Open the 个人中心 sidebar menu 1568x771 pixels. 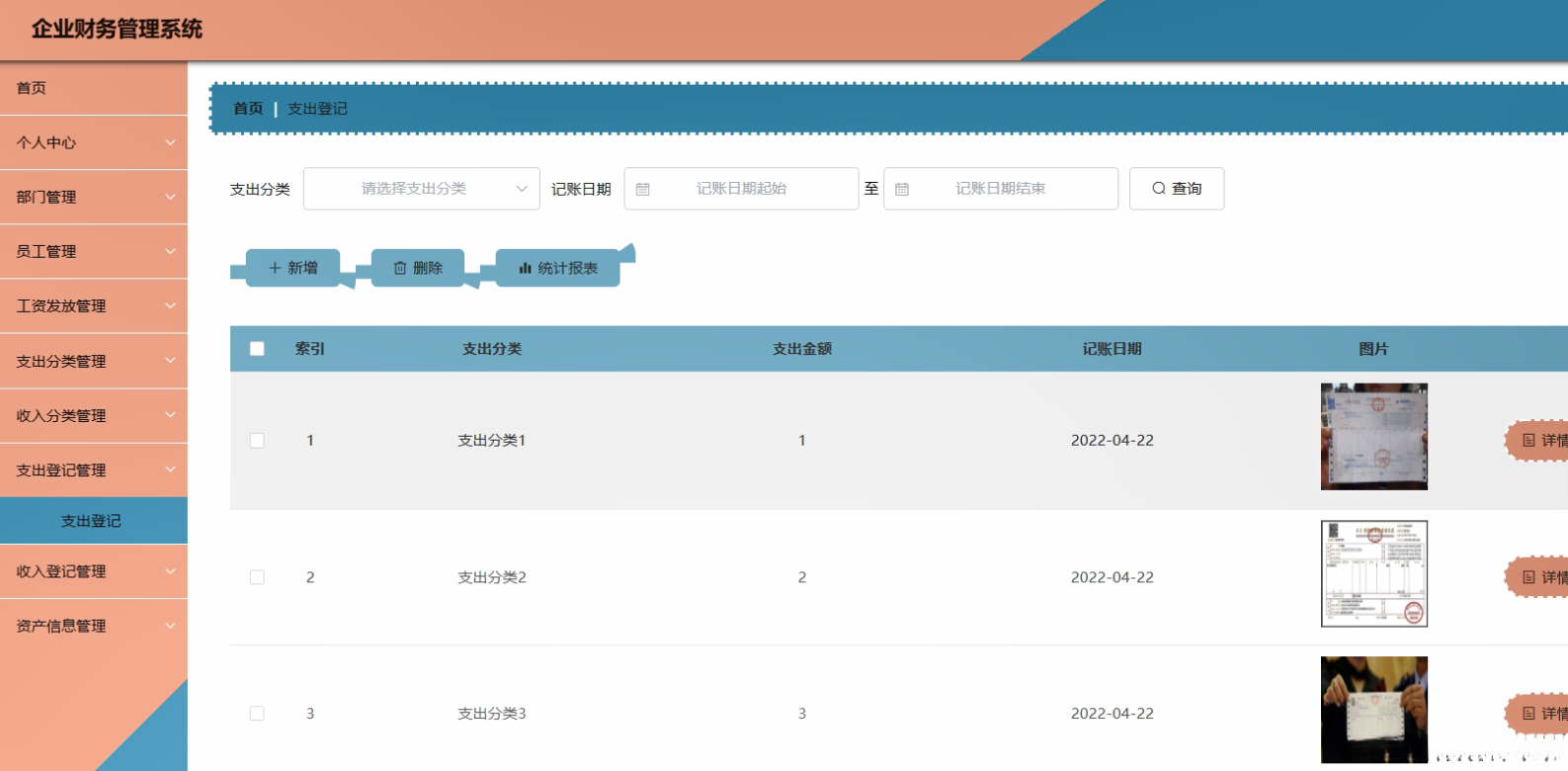coord(94,142)
